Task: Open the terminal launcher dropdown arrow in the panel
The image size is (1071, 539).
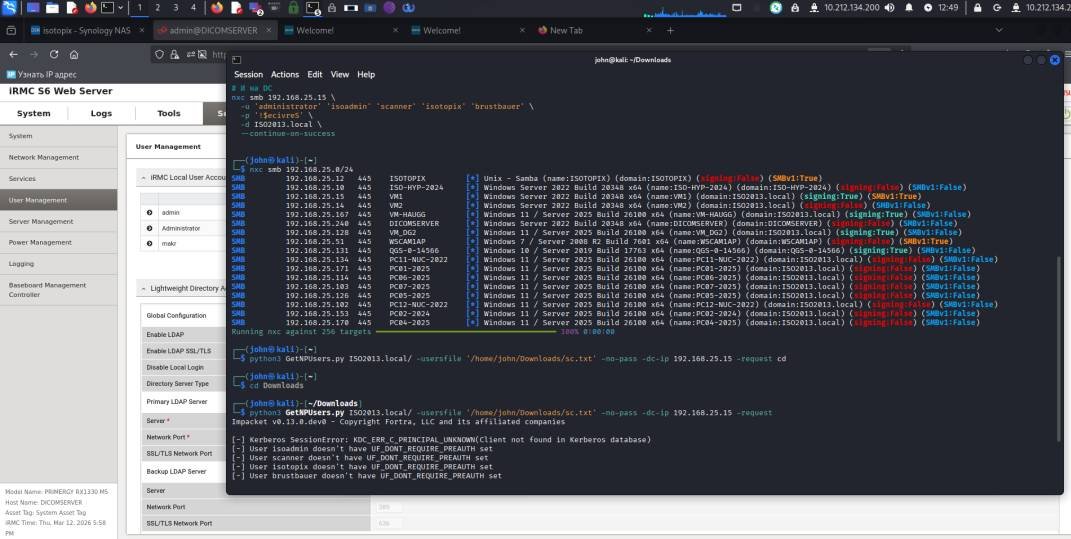Action: coord(121,8)
